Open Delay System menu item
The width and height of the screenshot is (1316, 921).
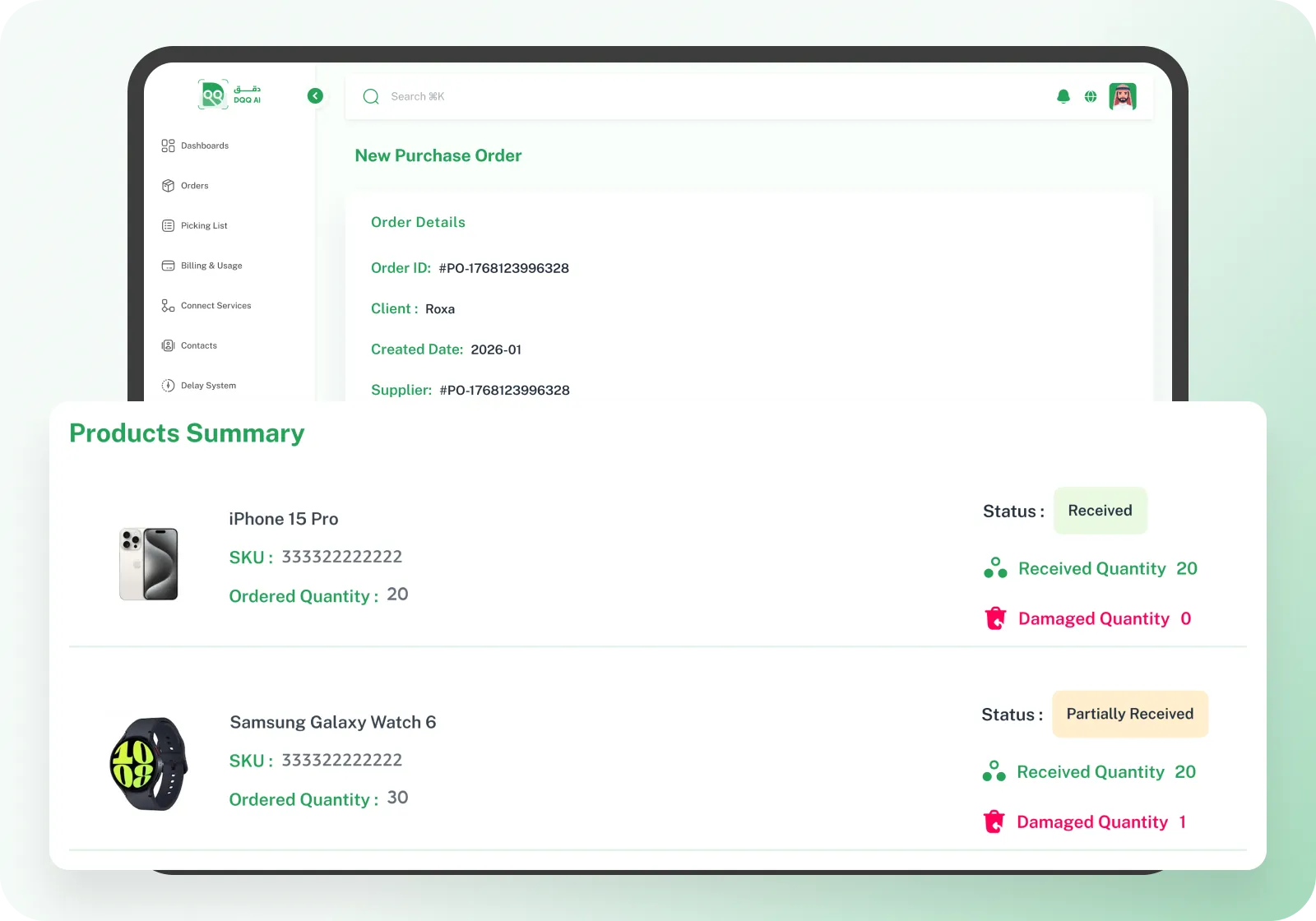[x=208, y=386]
